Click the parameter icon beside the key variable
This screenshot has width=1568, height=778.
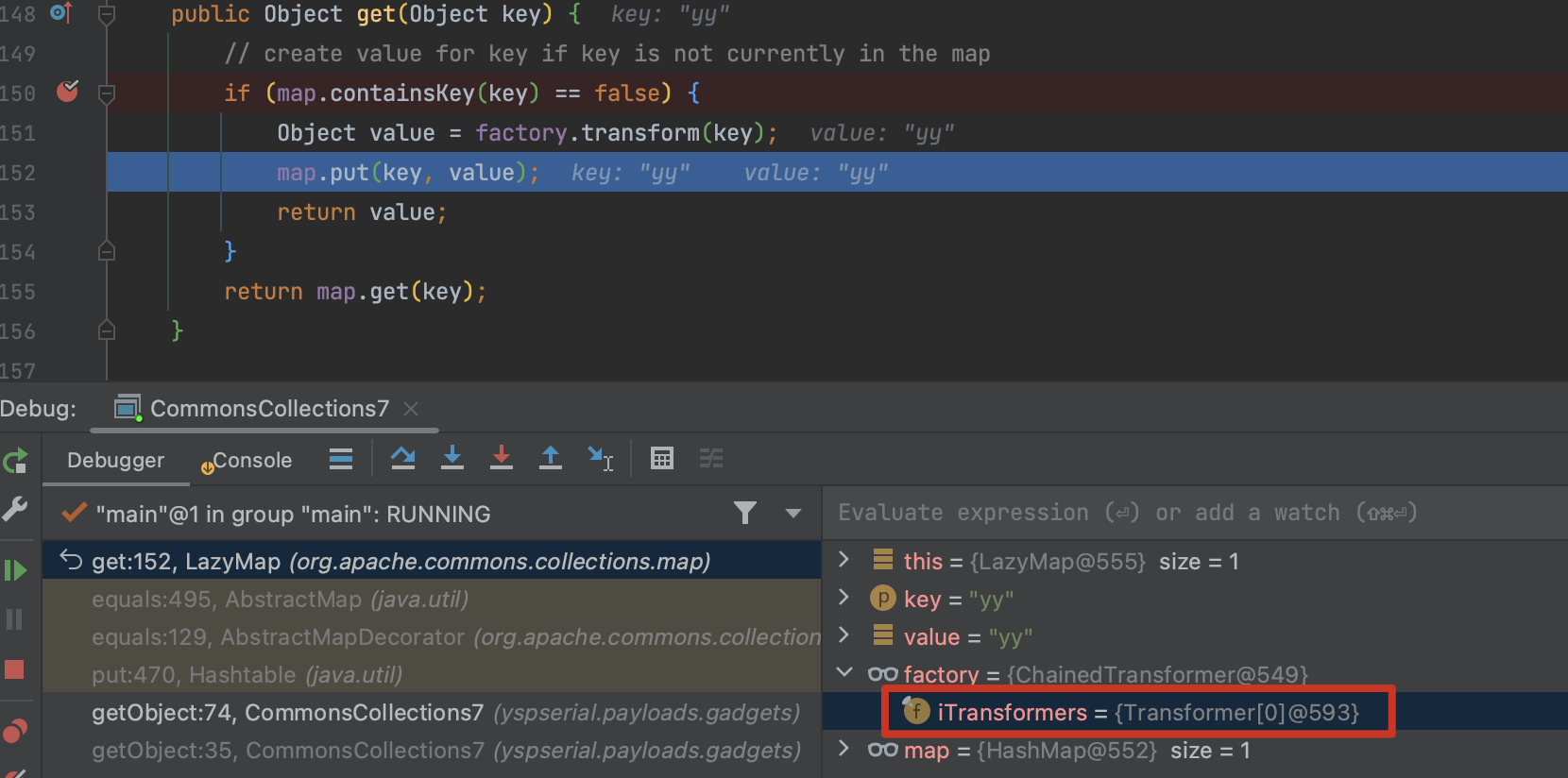point(882,598)
